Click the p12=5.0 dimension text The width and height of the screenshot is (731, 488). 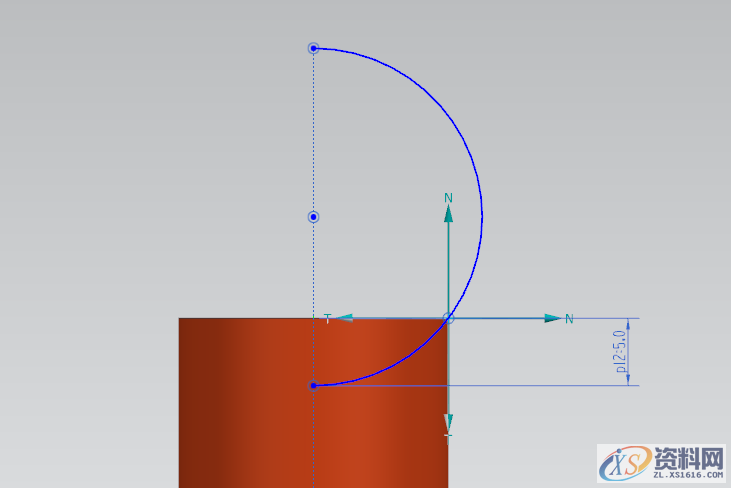point(620,352)
